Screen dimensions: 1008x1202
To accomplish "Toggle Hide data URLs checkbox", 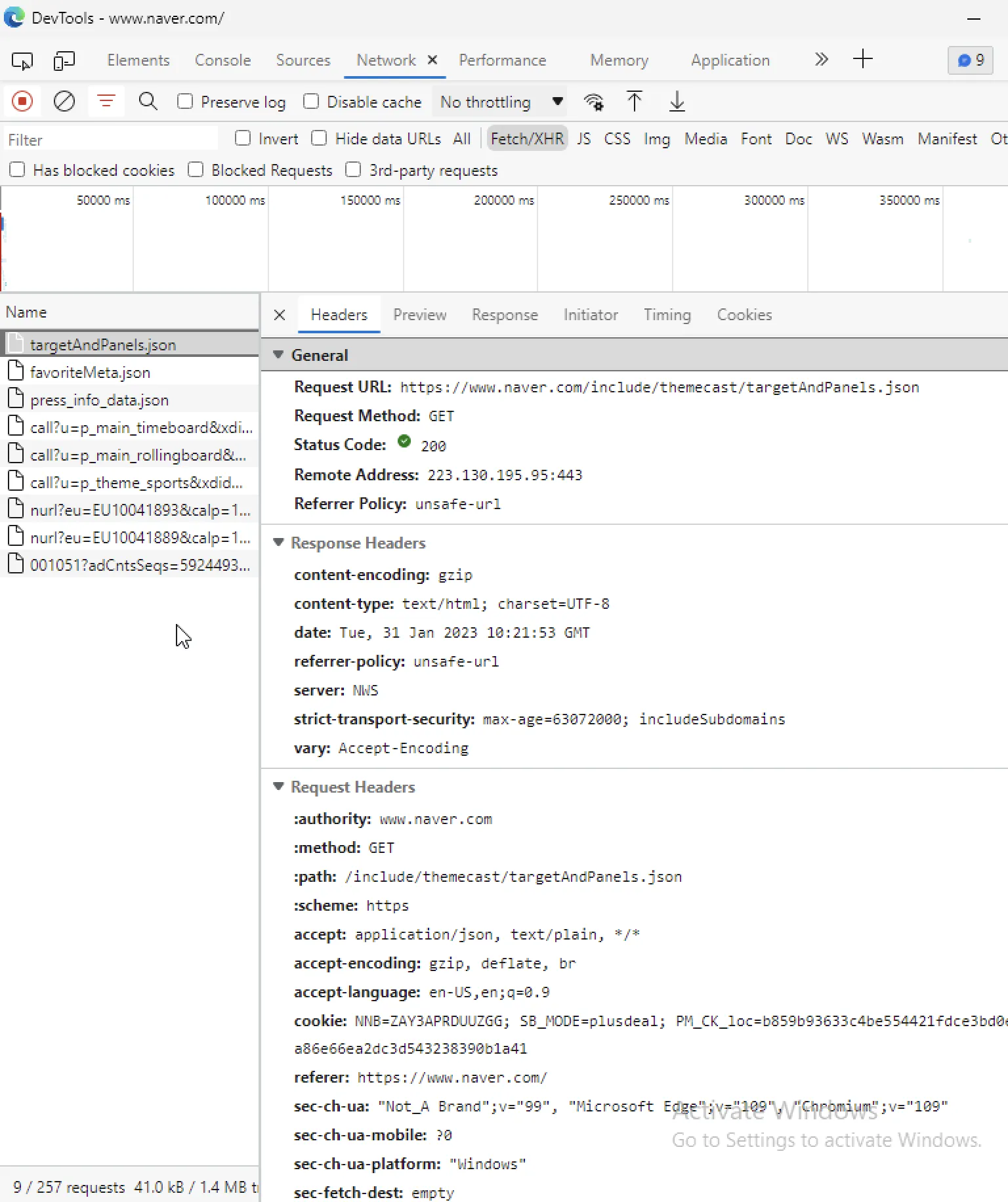I will 319,138.
